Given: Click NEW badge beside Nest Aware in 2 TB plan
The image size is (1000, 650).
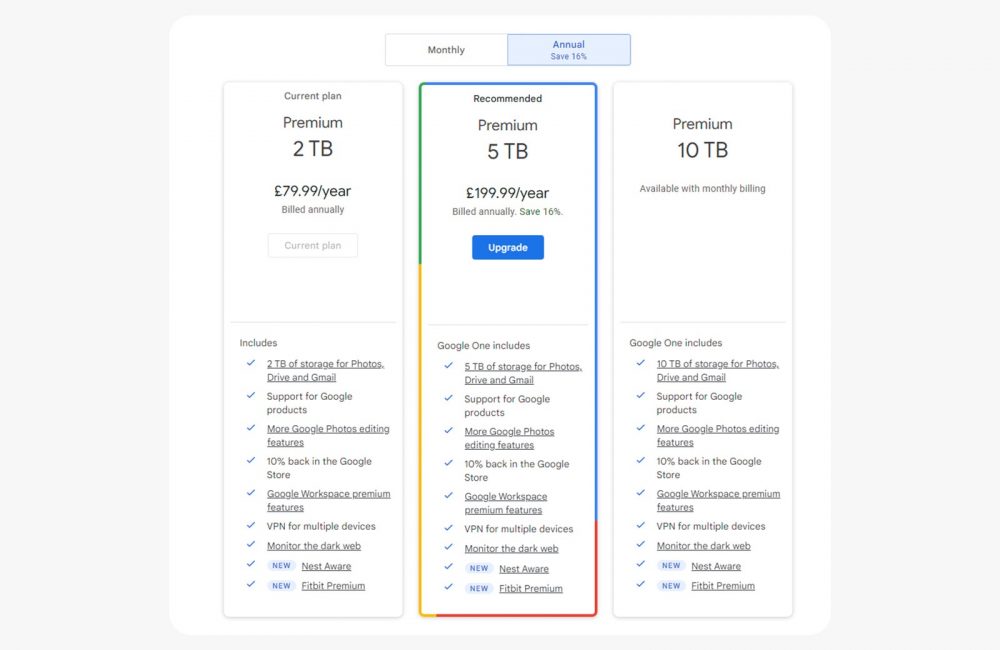Looking at the screenshot, I should [281, 566].
